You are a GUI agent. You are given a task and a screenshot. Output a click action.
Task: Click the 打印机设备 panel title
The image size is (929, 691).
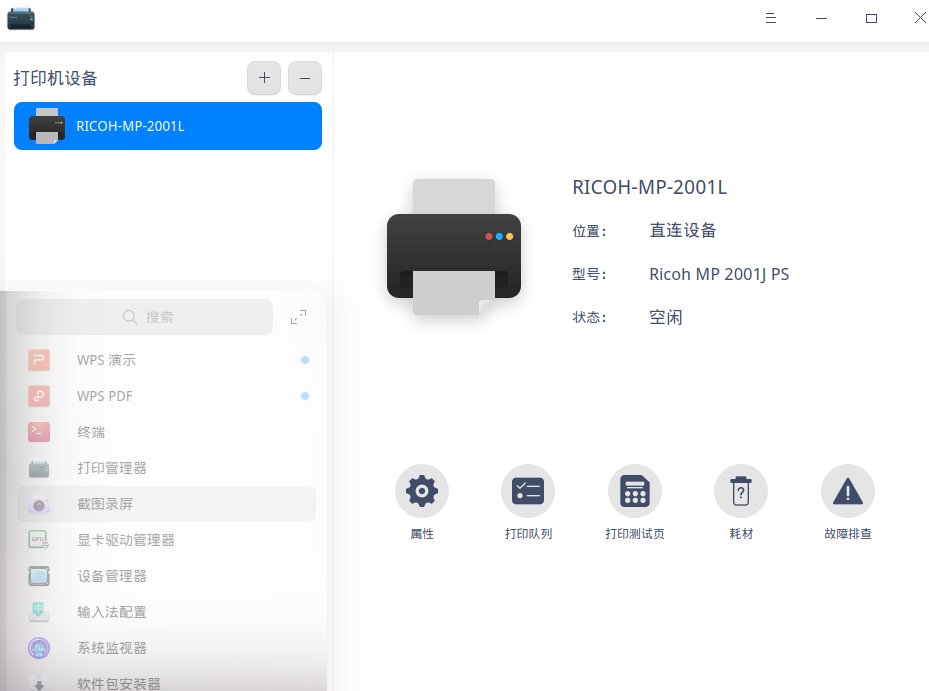click(x=55, y=78)
